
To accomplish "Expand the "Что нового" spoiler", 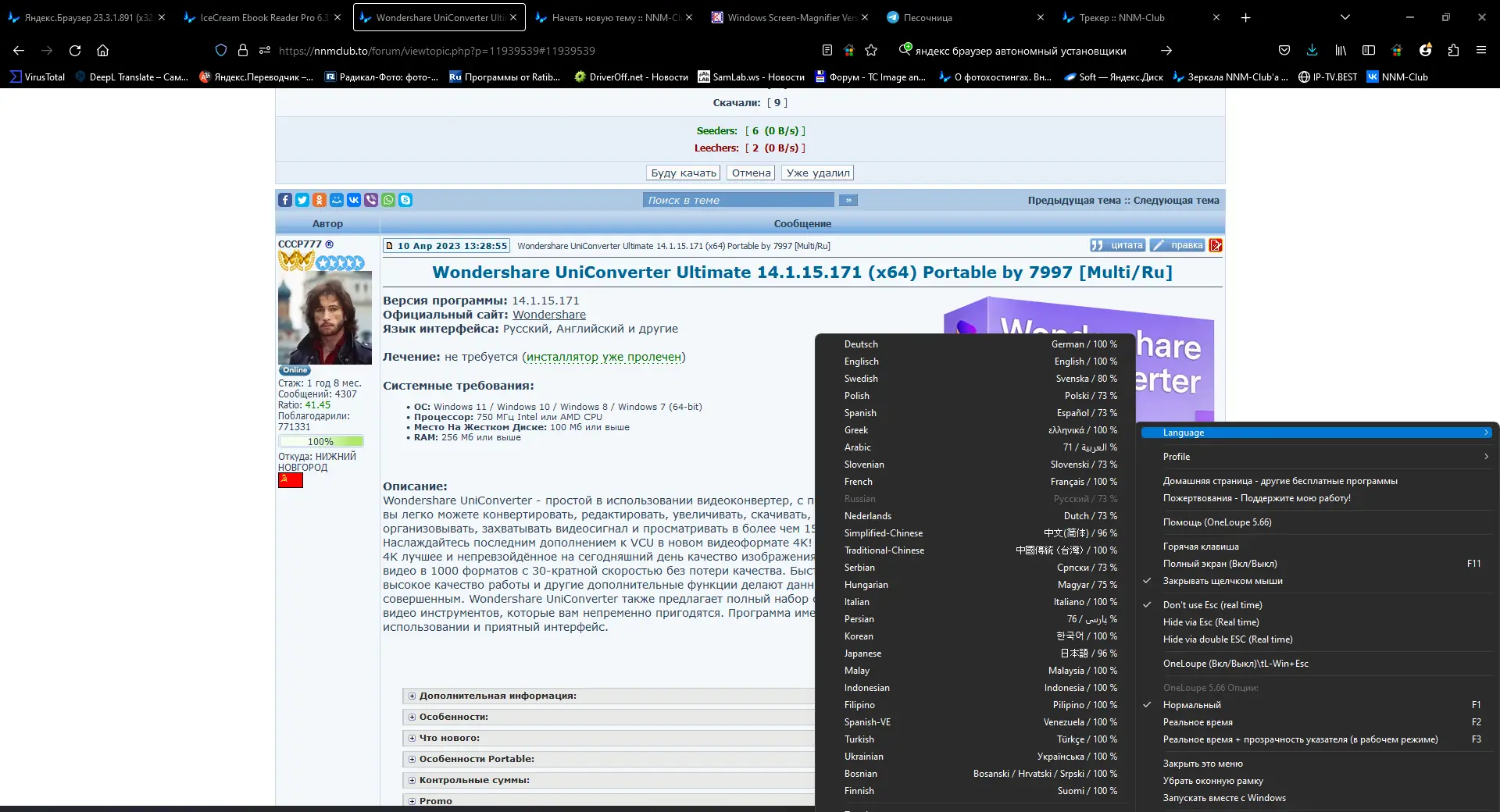I will [449, 738].
